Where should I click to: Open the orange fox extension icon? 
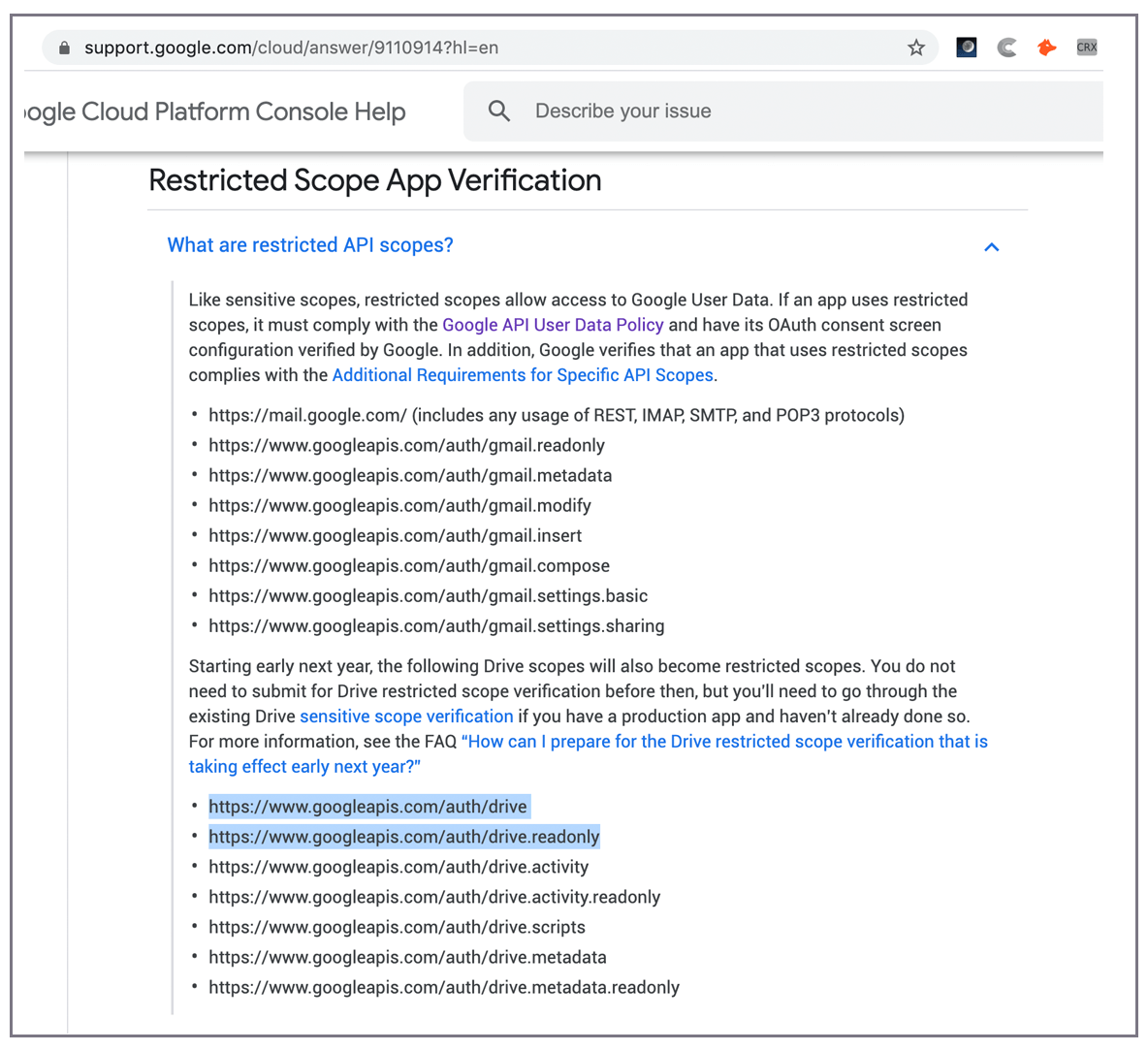pyautogui.click(x=1046, y=48)
